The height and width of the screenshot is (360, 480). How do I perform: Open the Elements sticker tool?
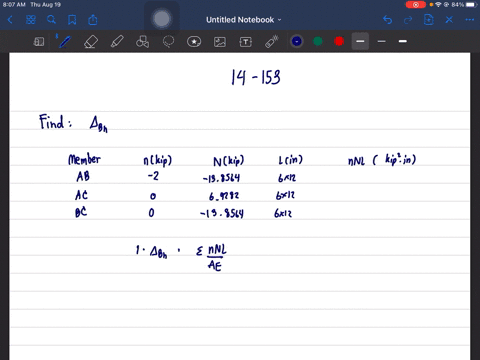click(x=194, y=42)
